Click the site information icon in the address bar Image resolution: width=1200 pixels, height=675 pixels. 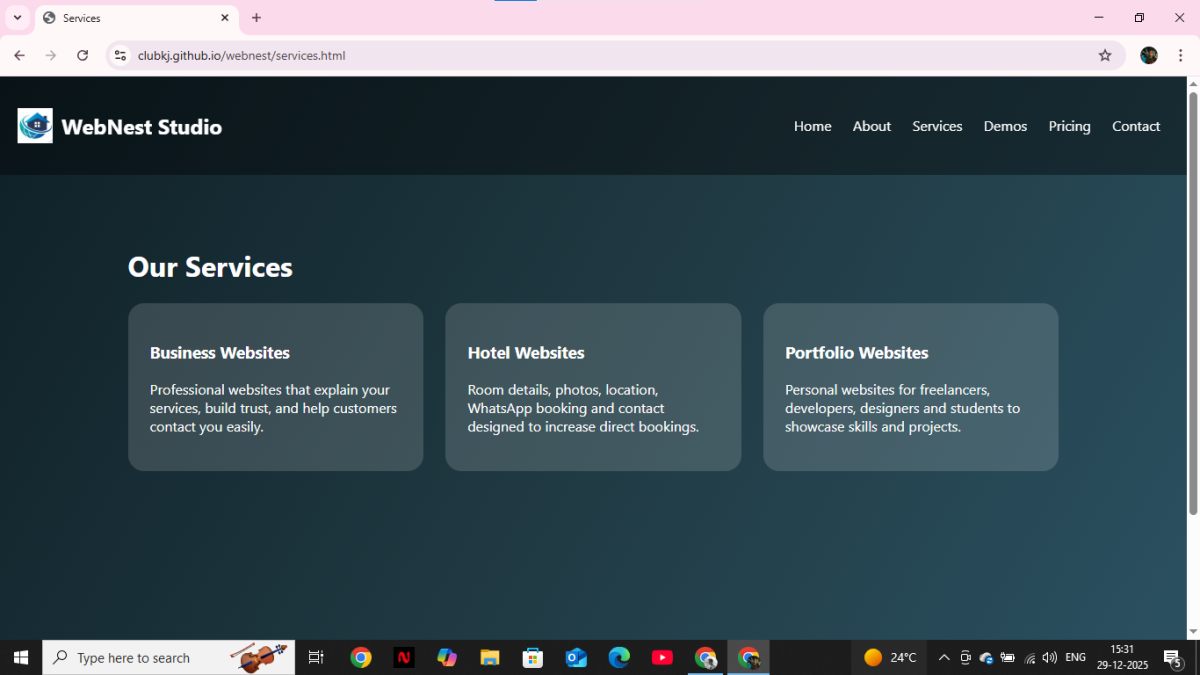point(120,56)
